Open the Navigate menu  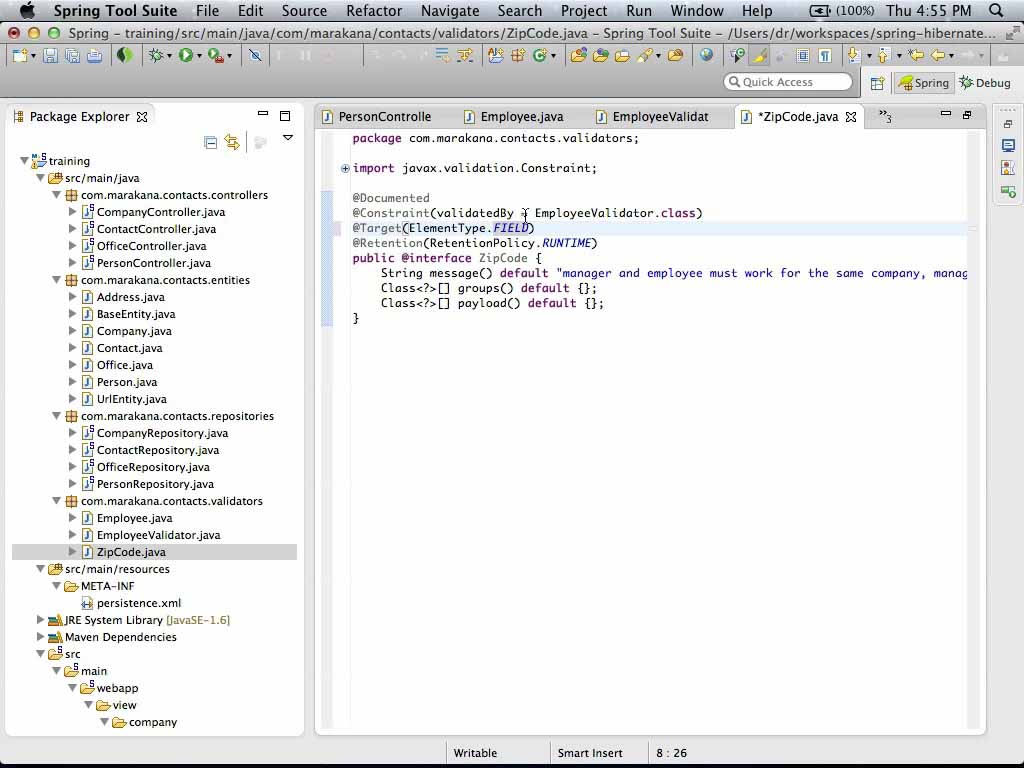pyautogui.click(x=450, y=10)
